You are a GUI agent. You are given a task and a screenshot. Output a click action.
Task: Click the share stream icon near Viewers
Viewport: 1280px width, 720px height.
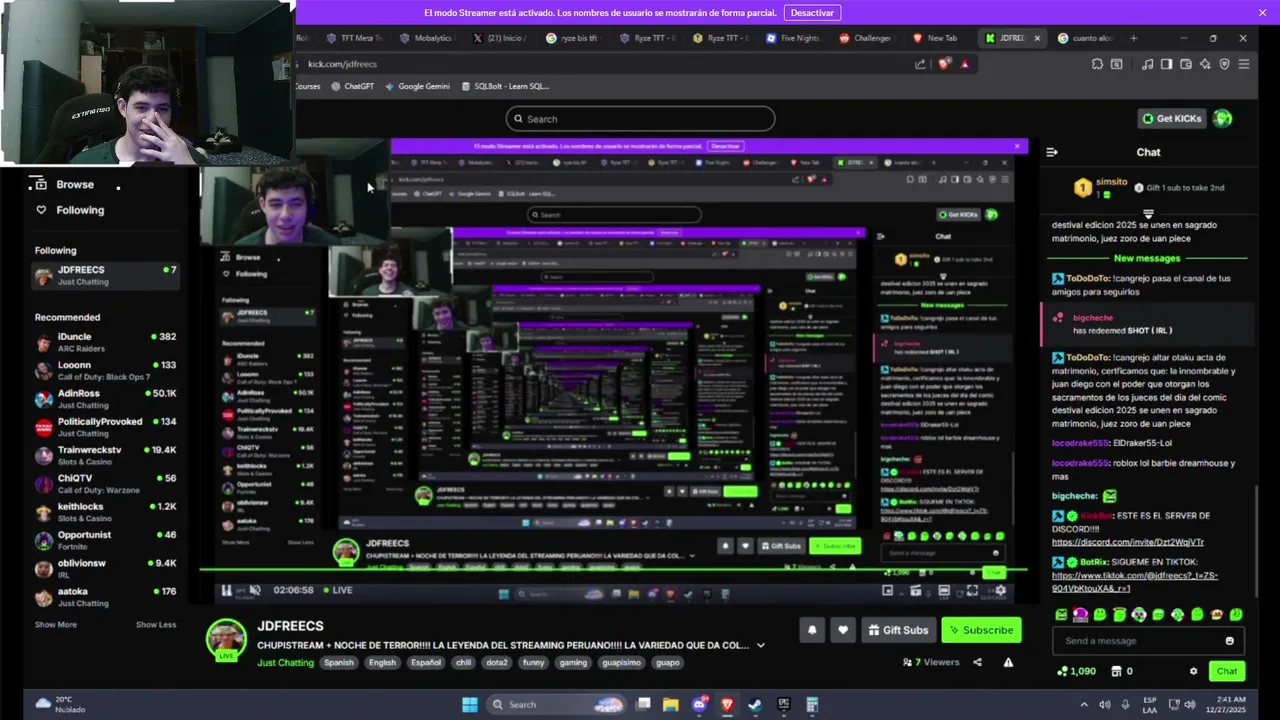point(977,662)
